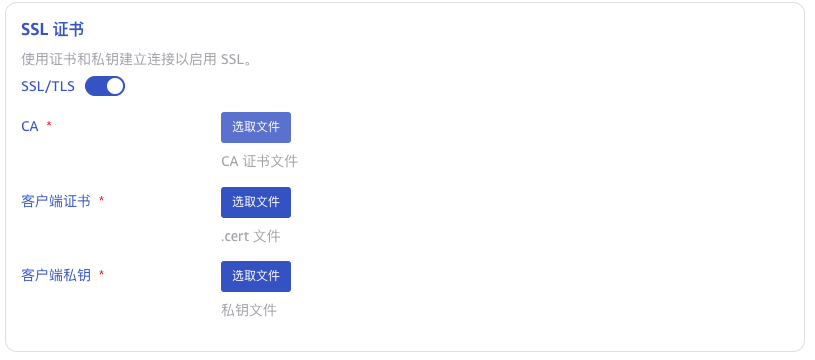Click the CA field label
Screen dimensions: 815x360
tap(30, 126)
